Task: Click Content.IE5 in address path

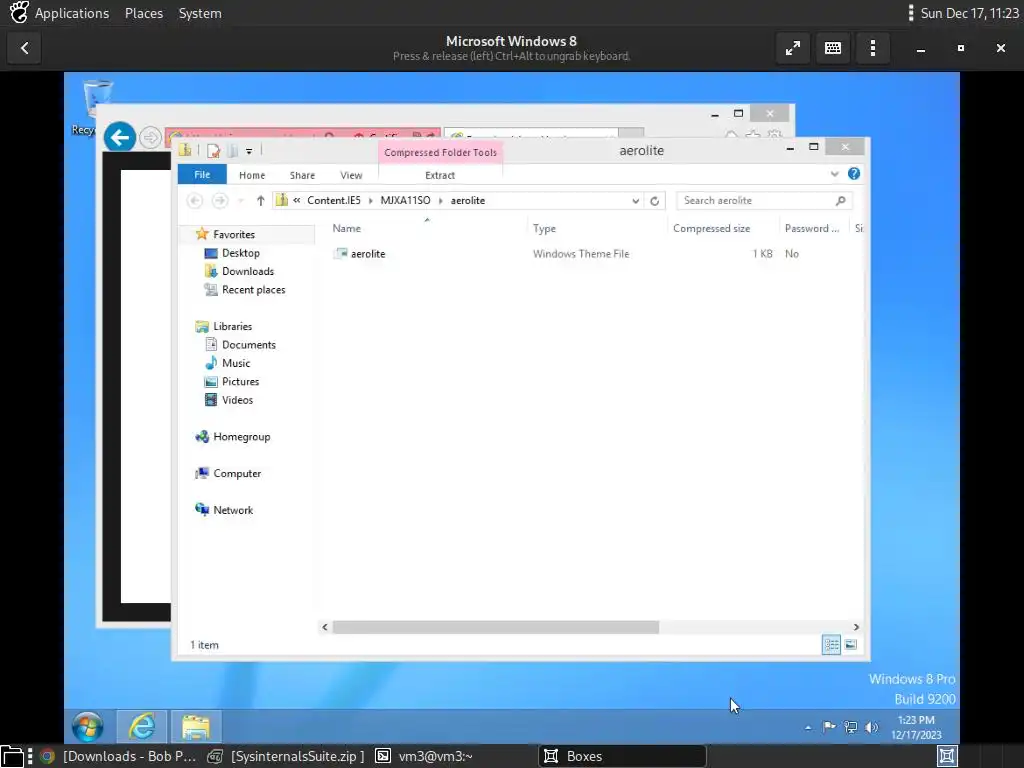Action: [x=334, y=200]
